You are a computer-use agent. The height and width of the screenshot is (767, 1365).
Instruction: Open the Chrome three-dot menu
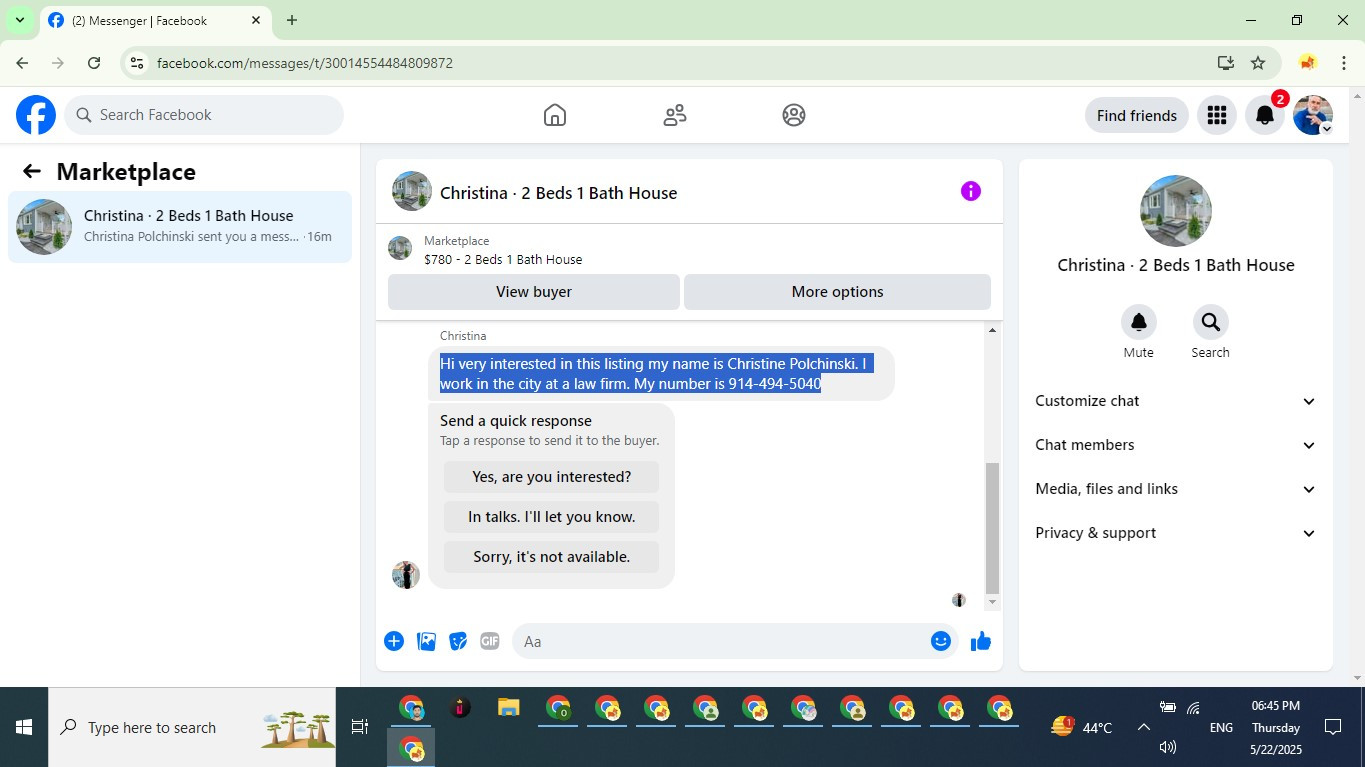[1344, 63]
